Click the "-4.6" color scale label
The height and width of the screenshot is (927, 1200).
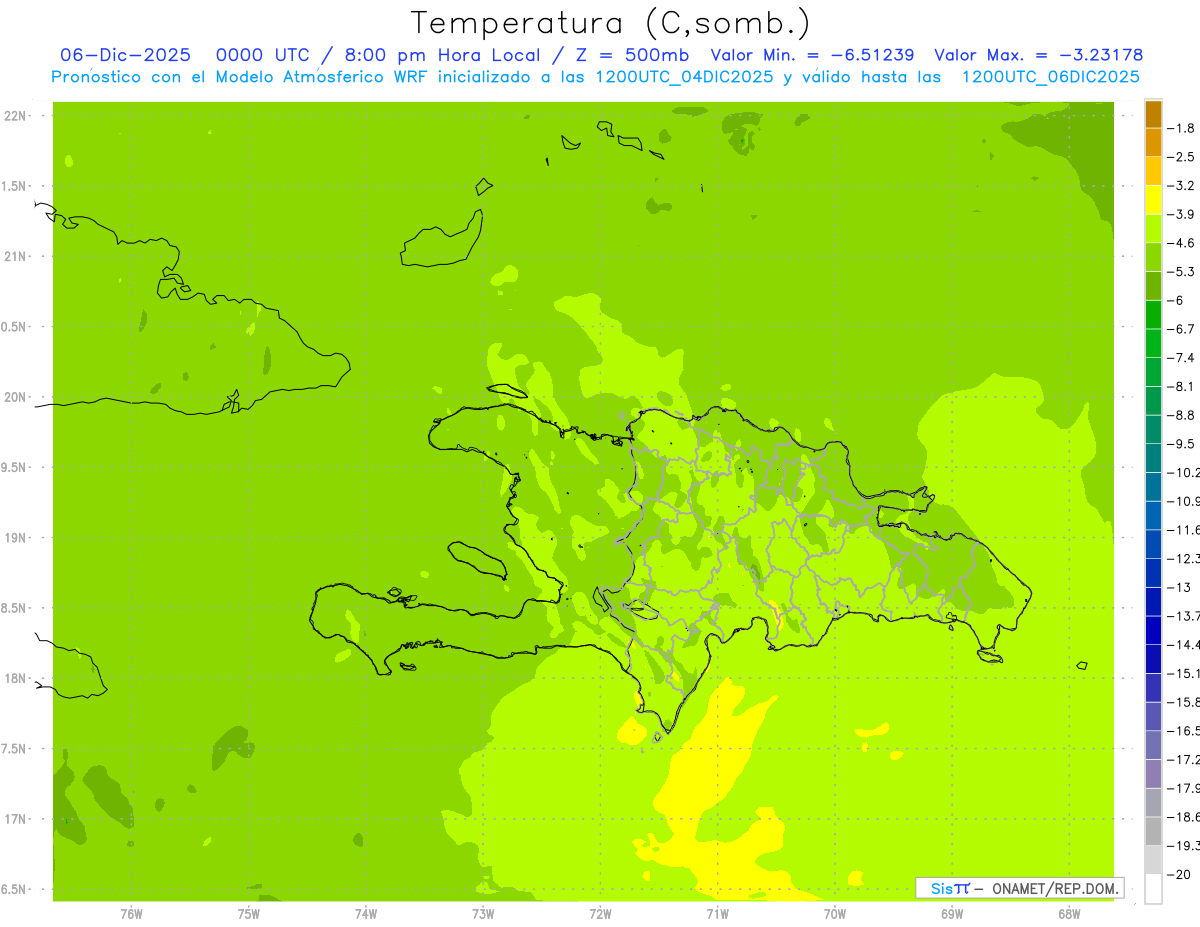(x=1181, y=243)
